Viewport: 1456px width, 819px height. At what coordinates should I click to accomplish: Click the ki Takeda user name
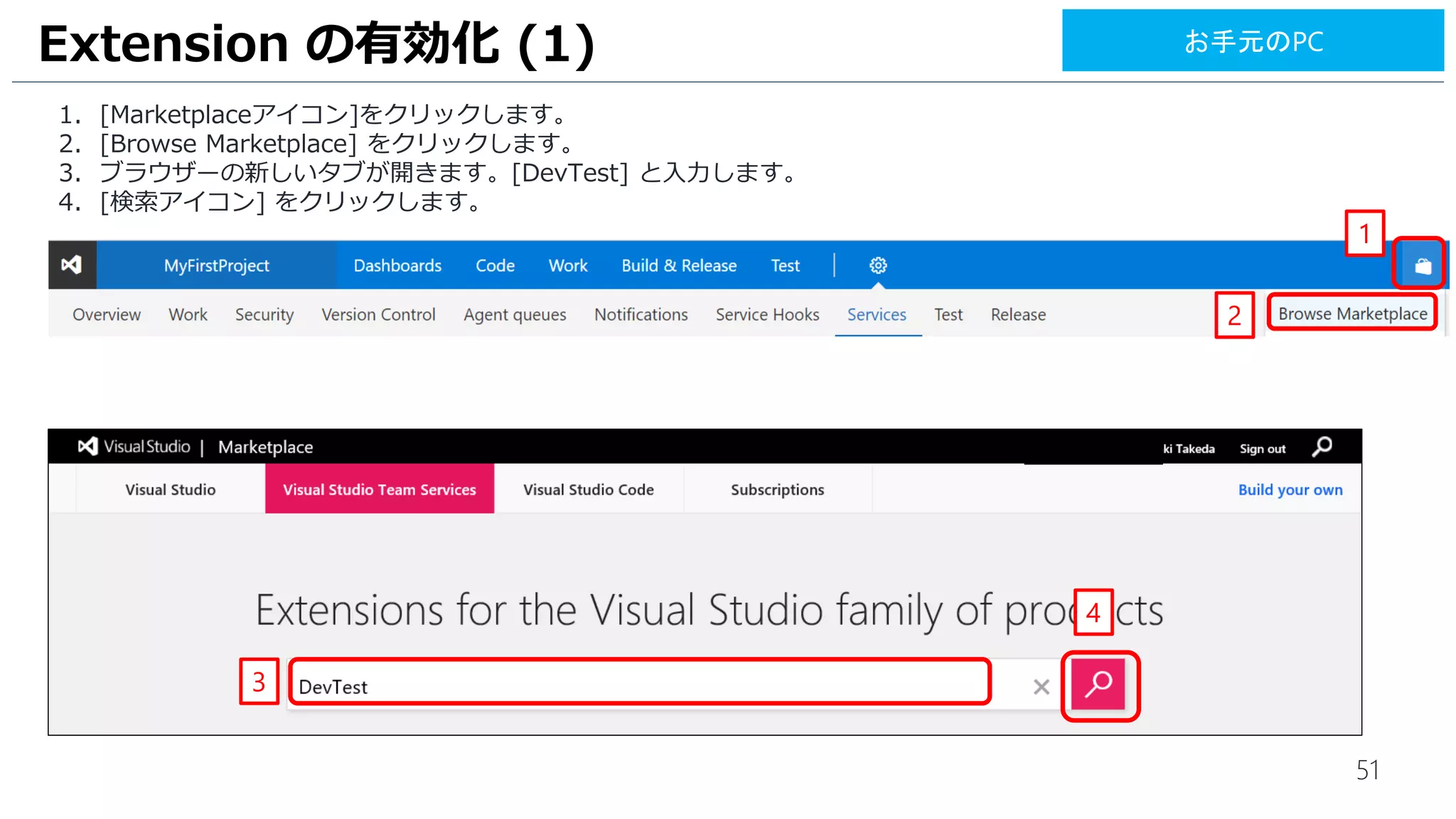point(1189,449)
